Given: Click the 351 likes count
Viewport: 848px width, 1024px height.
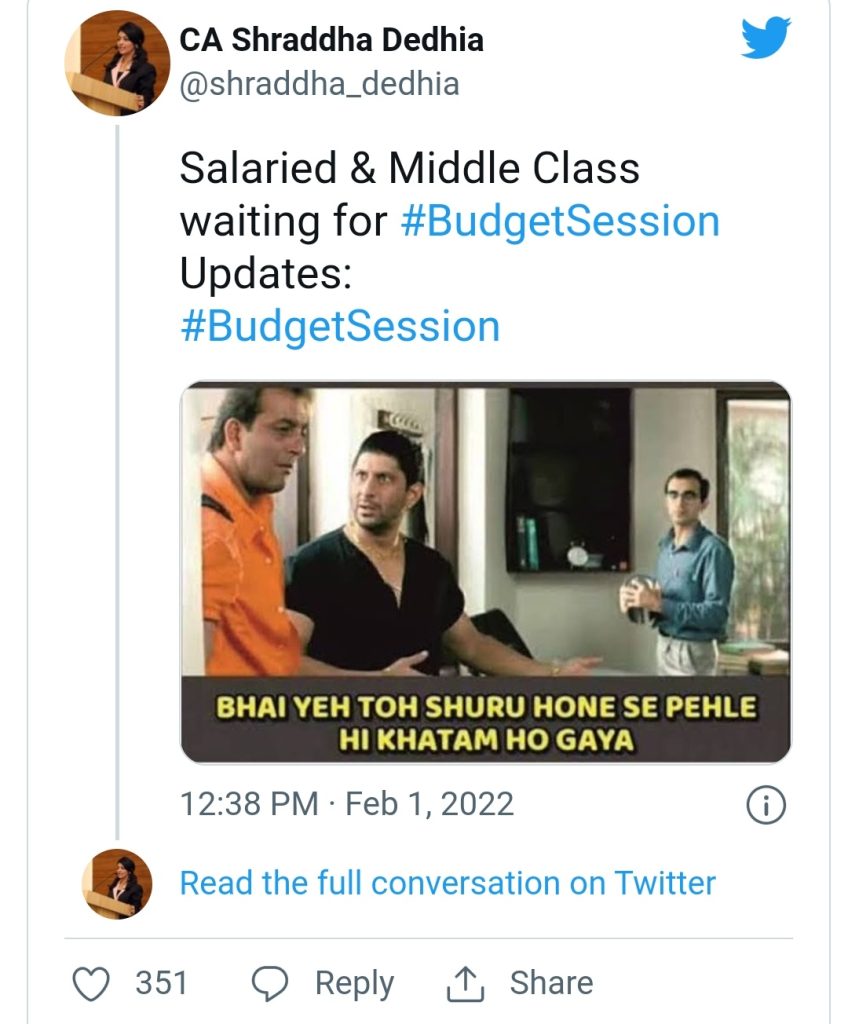Looking at the screenshot, I should 161,983.
